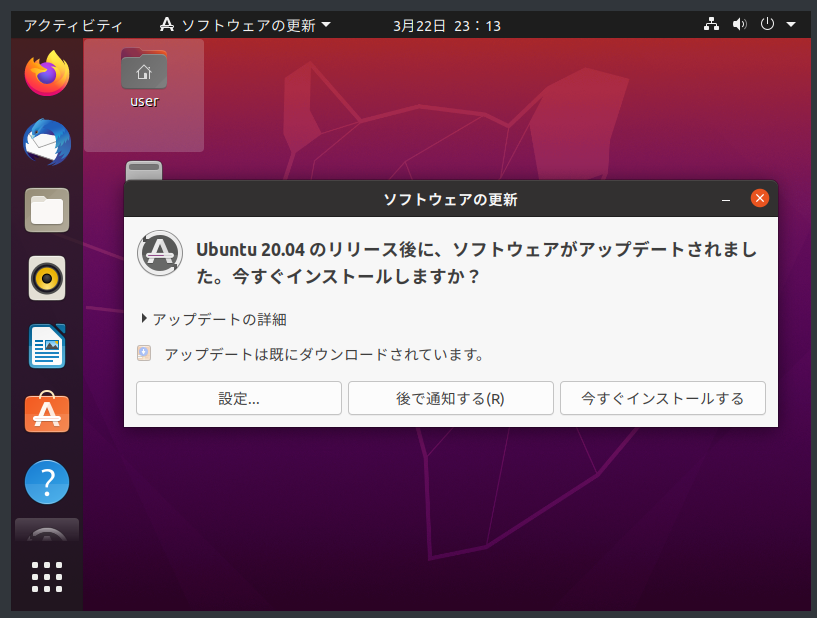817x618 pixels.
Task: Show all applications grid
Action: tap(47, 577)
